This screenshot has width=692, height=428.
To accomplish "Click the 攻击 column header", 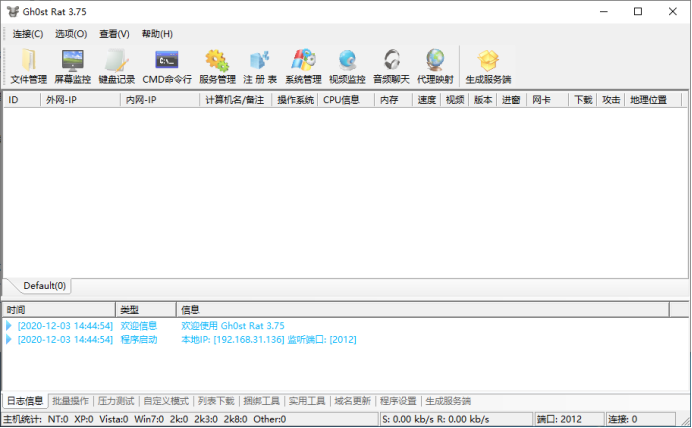I will [611, 100].
